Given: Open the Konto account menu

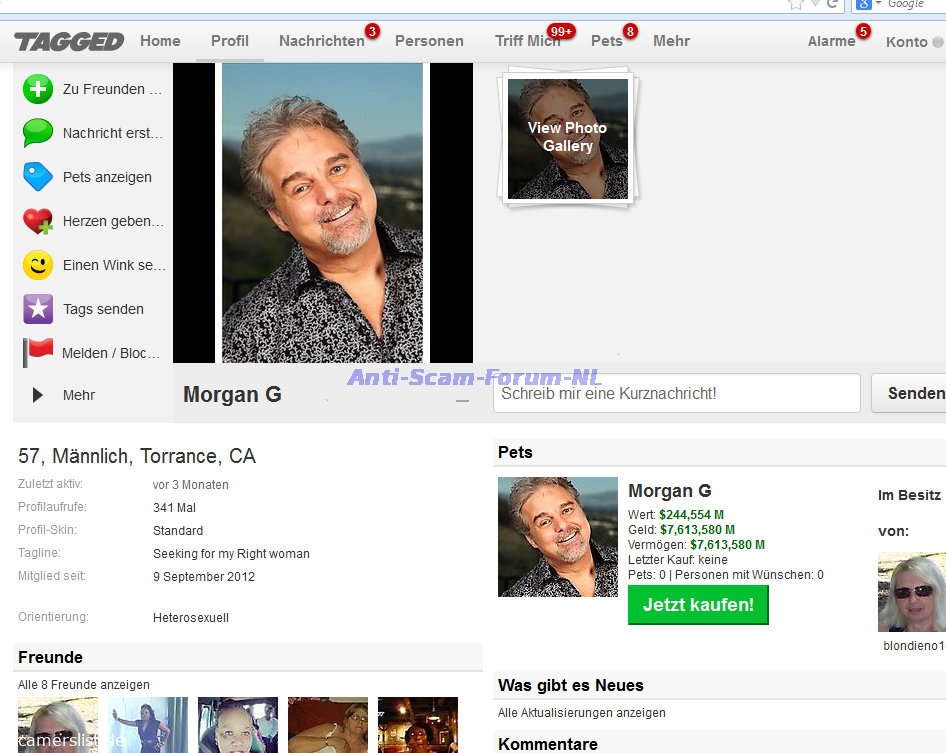Looking at the screenshot, I should tap(906, 41).
